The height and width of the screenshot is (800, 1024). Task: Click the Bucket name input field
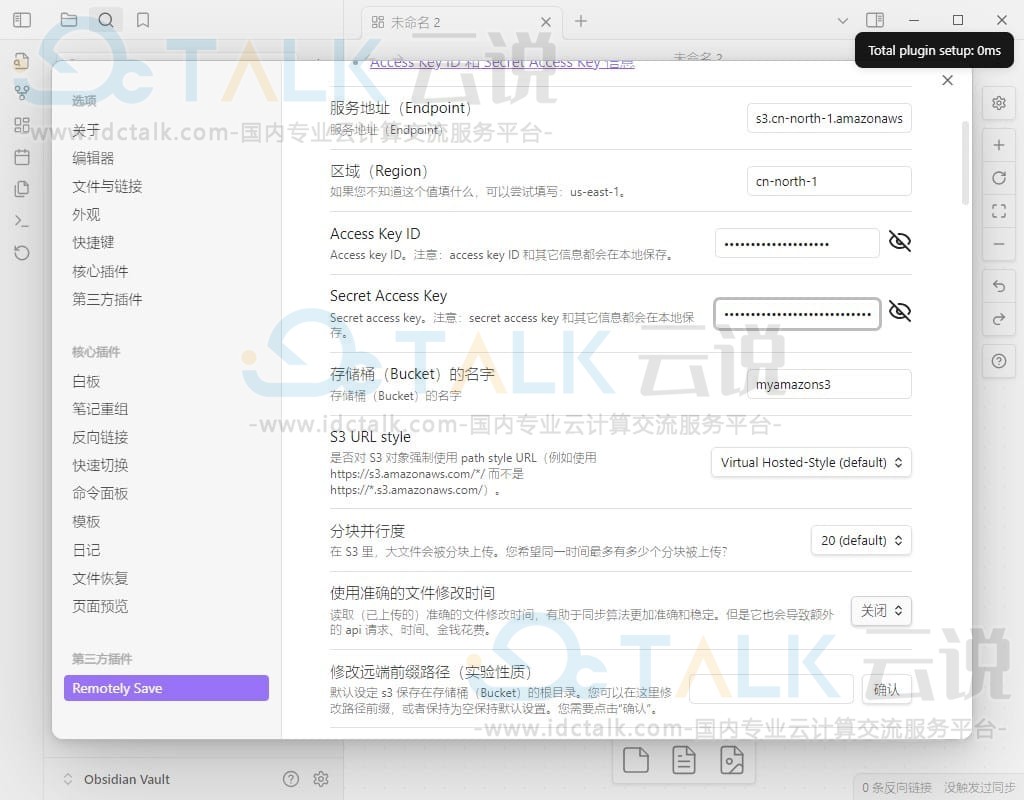pos(829,384)
